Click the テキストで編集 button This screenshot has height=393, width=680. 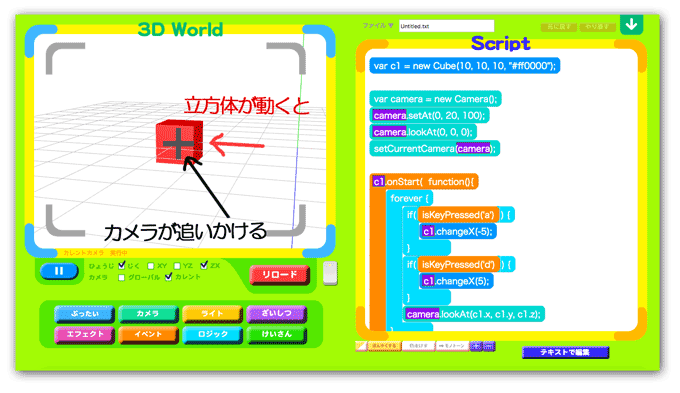point(566,352)
